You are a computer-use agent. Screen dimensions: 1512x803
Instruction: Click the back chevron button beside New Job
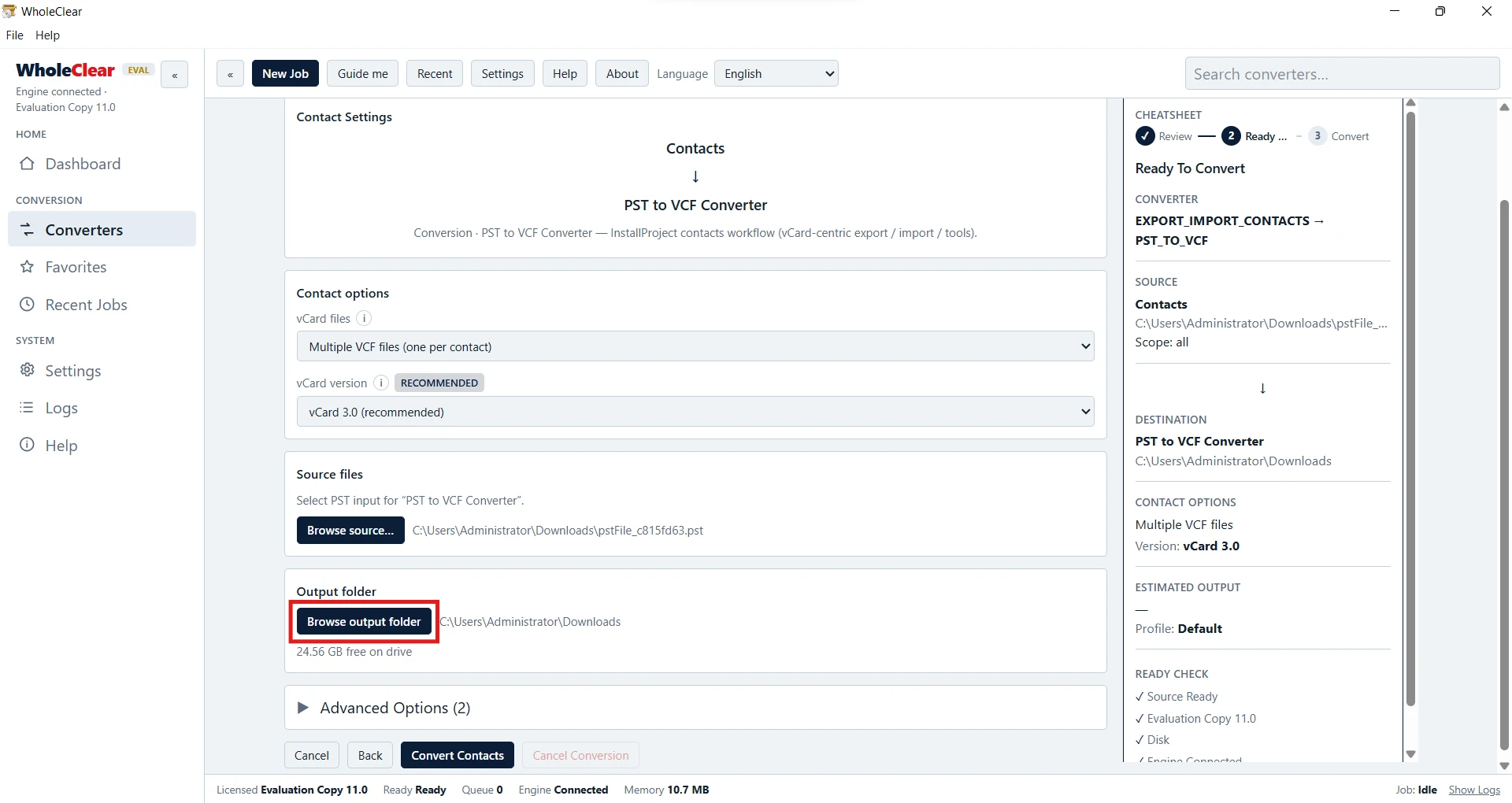point(230,74)
